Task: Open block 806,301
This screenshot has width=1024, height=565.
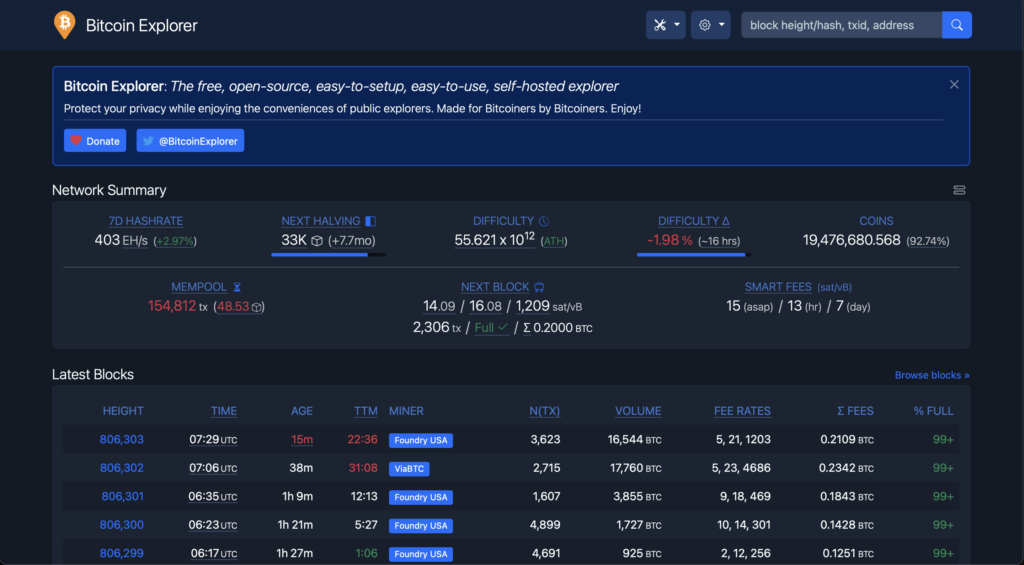Action: 122,496
